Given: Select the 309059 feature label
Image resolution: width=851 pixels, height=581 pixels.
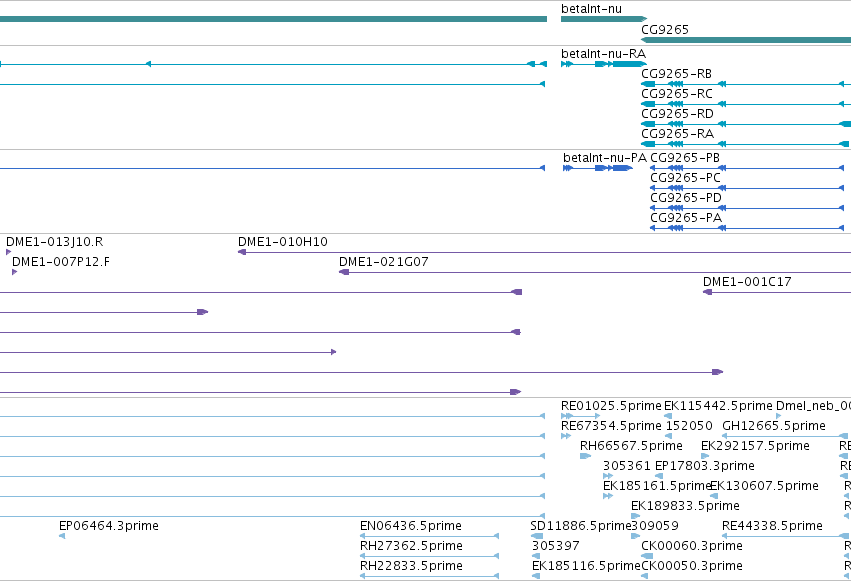Looking at the screenshot, I should pos(655,526).
